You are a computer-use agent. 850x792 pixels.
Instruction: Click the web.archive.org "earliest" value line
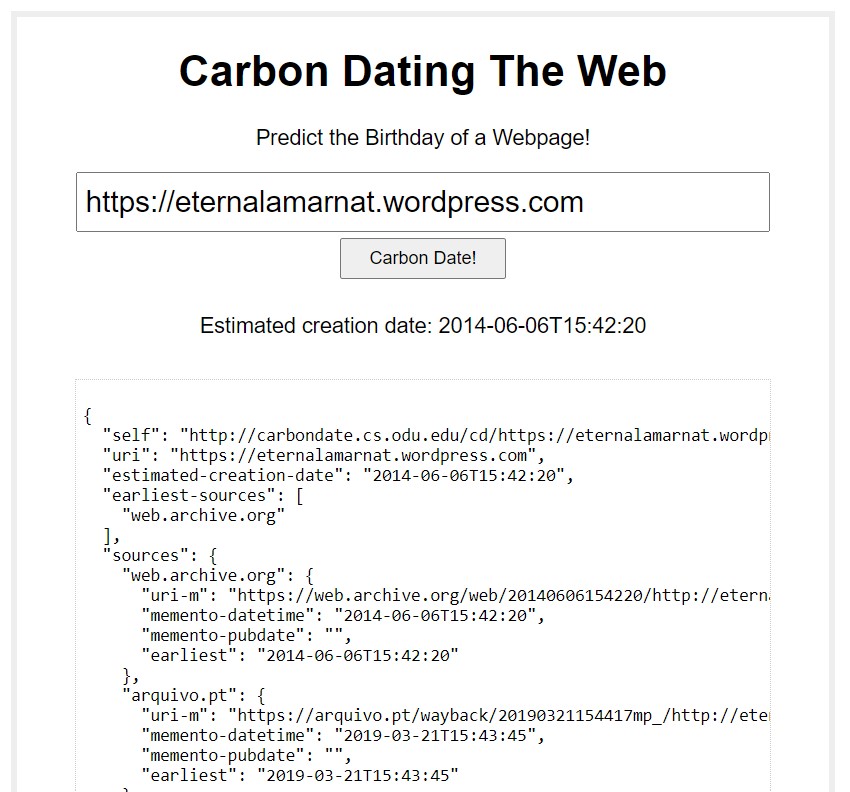[x=300, y=655]
